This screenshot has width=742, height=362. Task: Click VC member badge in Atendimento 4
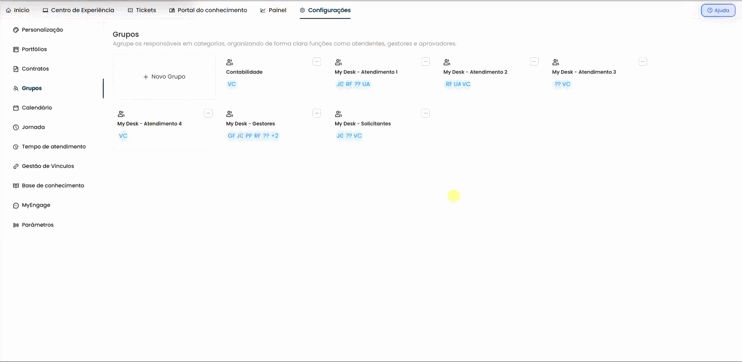(123, 136)
